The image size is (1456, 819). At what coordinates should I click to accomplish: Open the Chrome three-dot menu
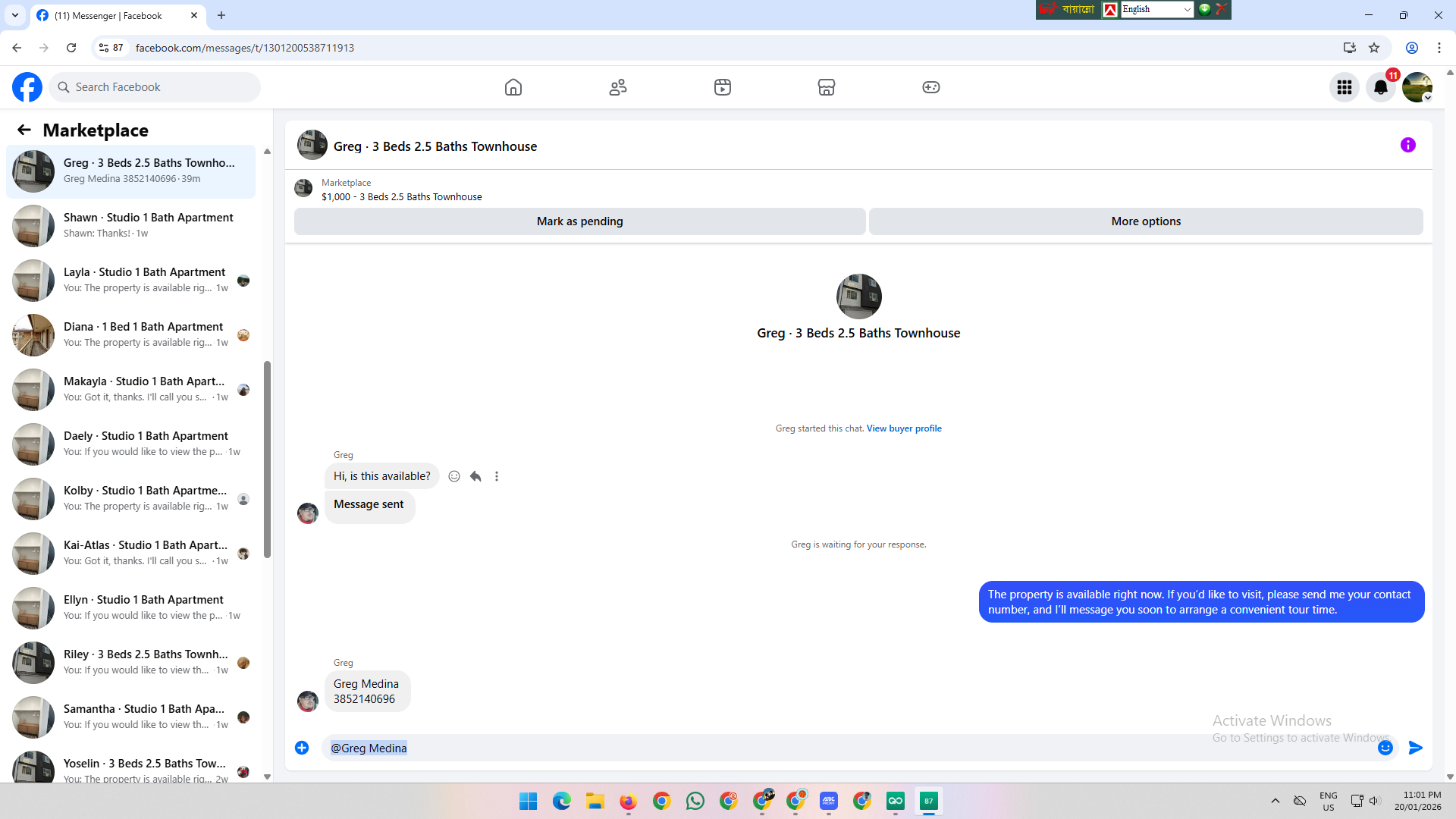coord(1439,48)
